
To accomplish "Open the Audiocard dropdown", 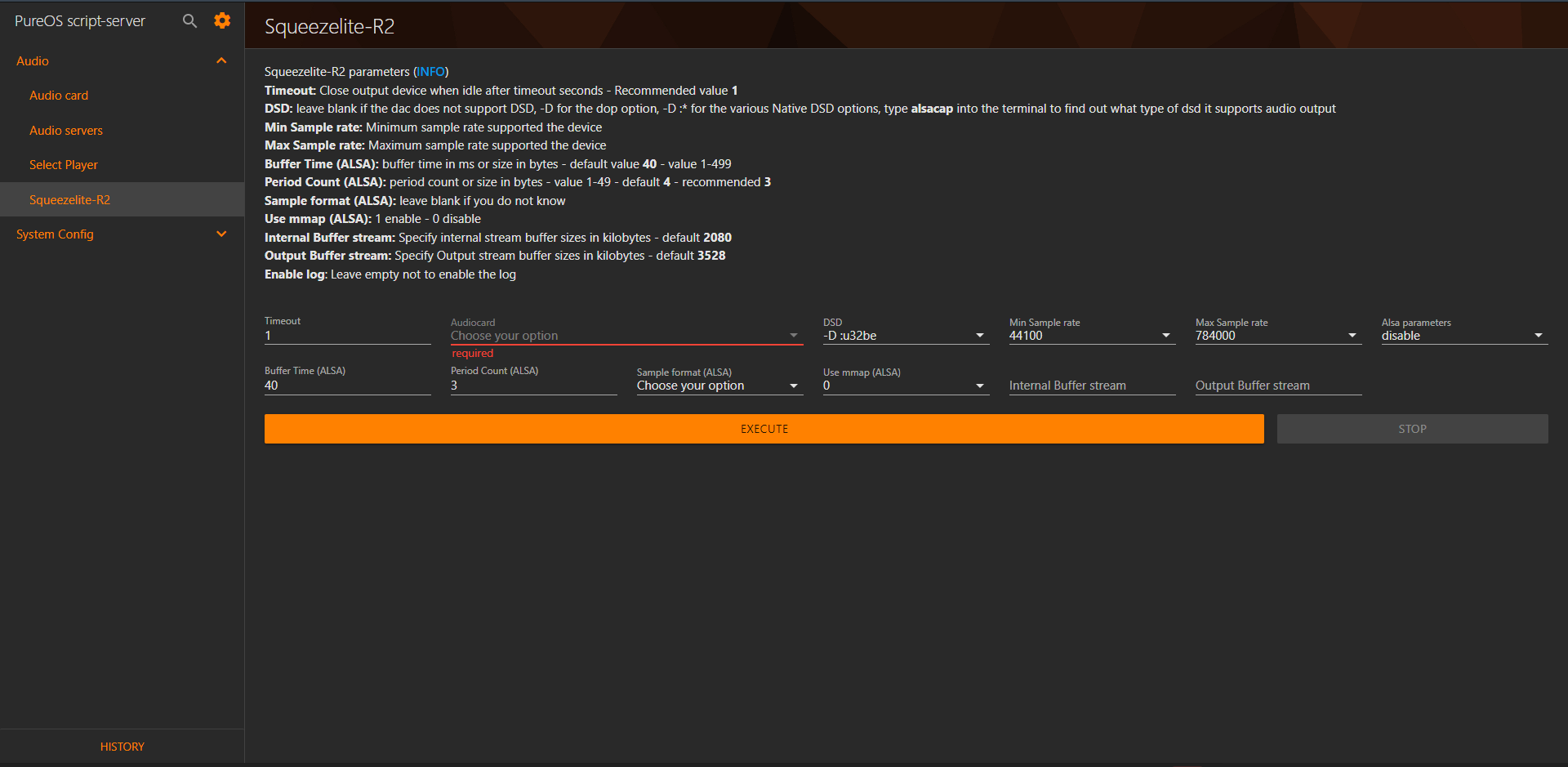I will coord(626,336).
